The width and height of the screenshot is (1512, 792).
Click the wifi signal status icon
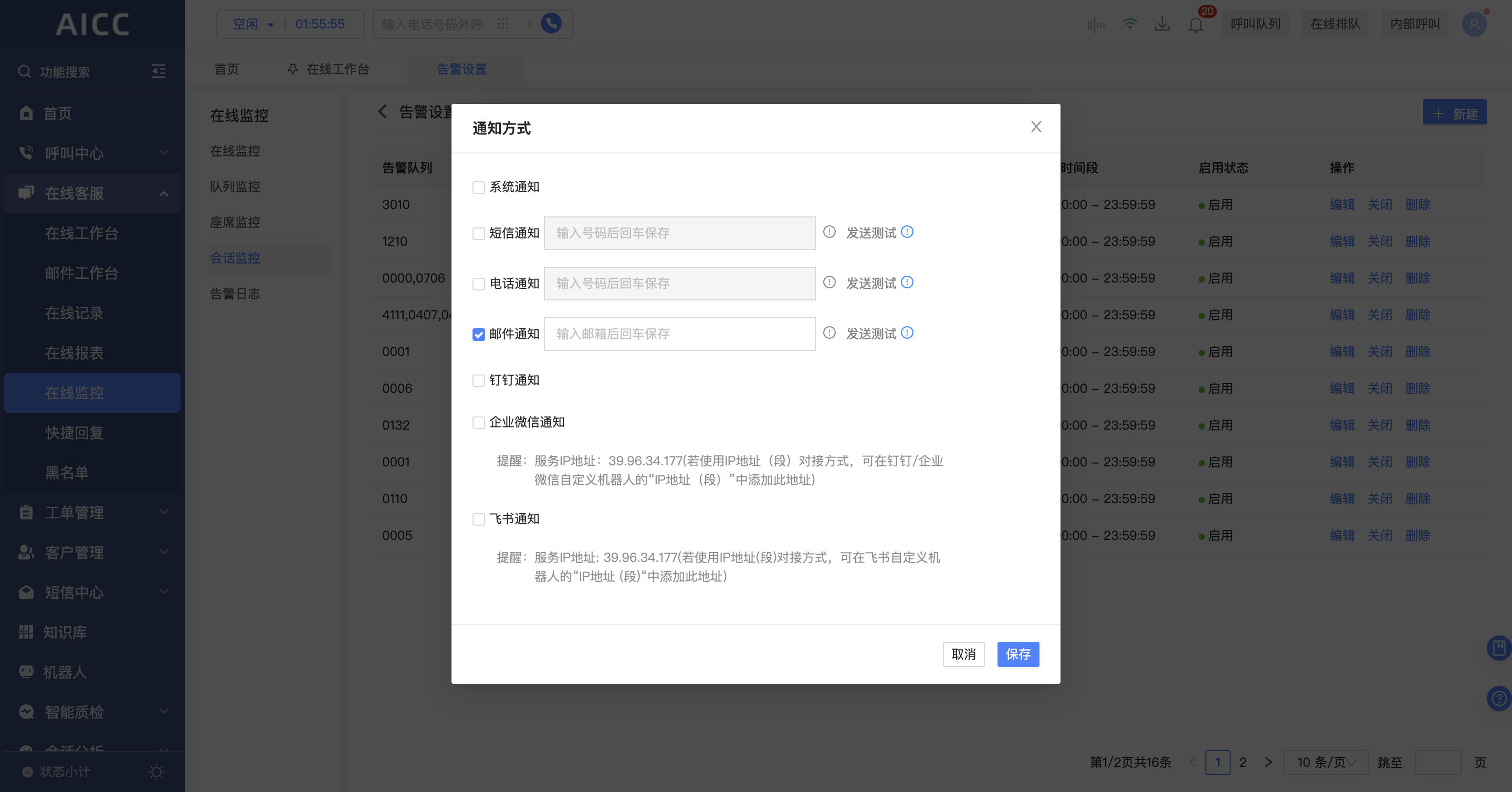[1129, 24]
